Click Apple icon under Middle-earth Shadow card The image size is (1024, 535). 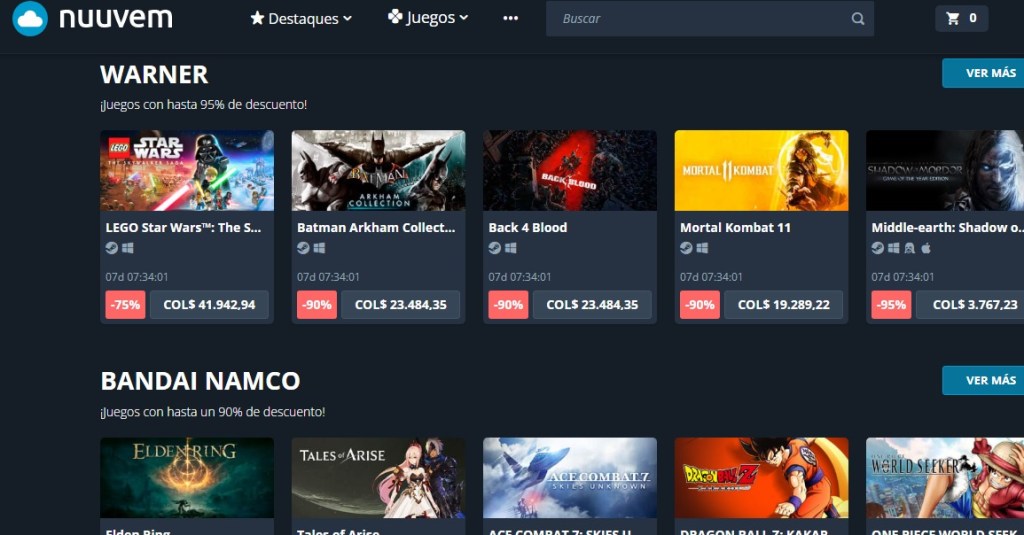point(926,248)
